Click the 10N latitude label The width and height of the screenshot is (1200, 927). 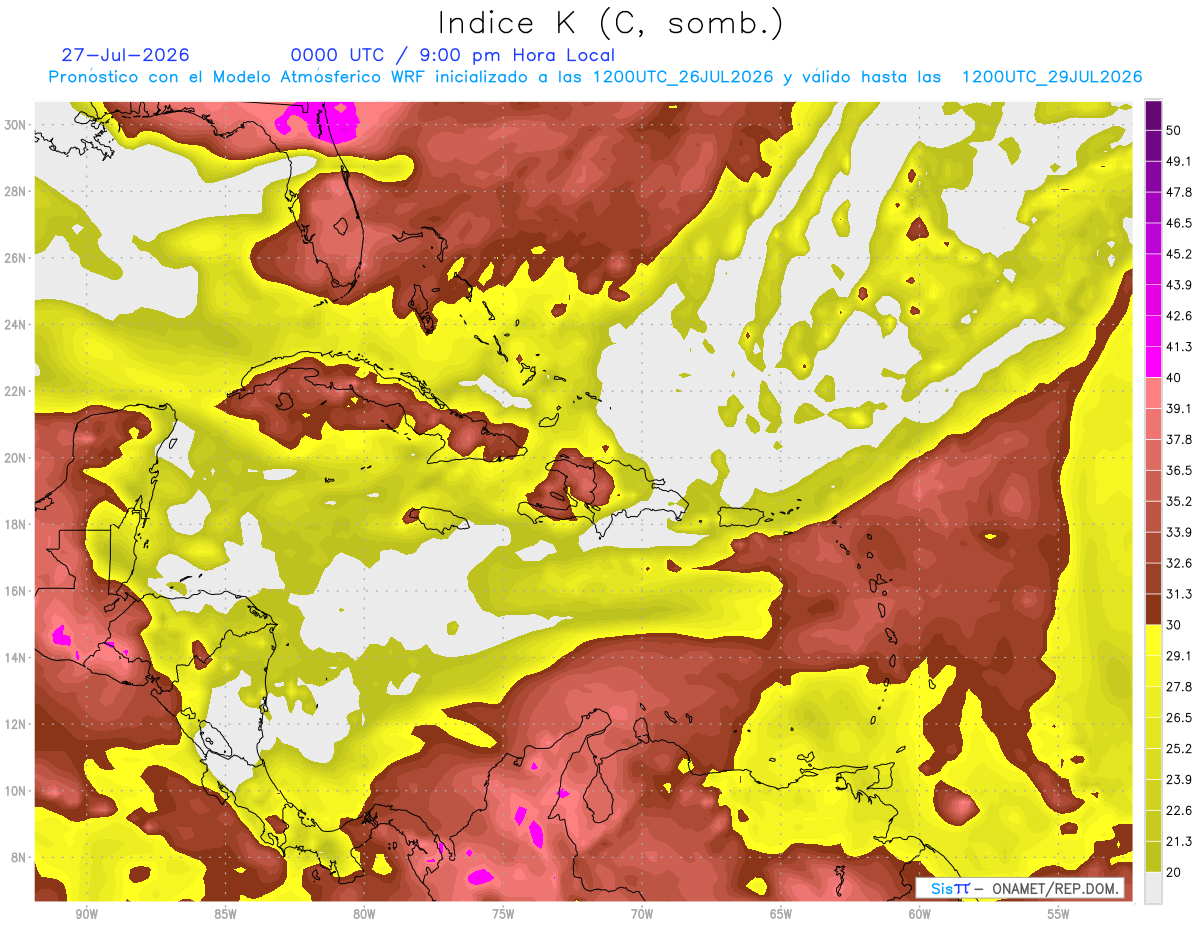tap(16, 791)
